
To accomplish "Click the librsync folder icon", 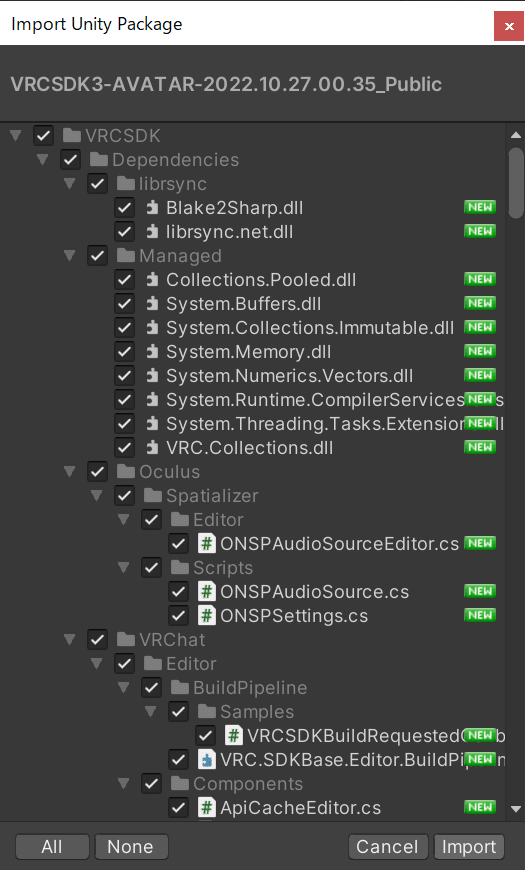I will click(x=125, y=184).
